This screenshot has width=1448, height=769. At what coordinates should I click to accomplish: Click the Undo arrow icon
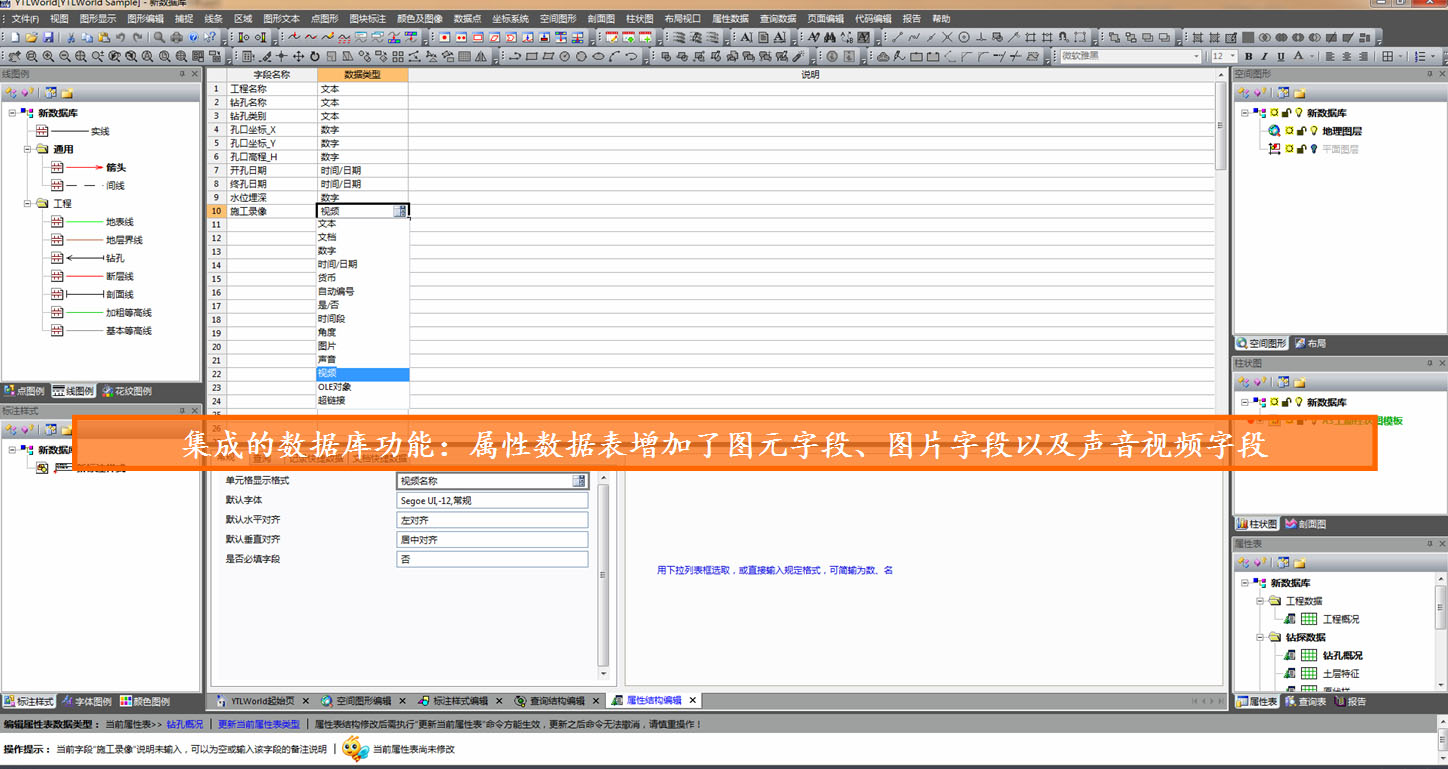[x=120, y=37]
